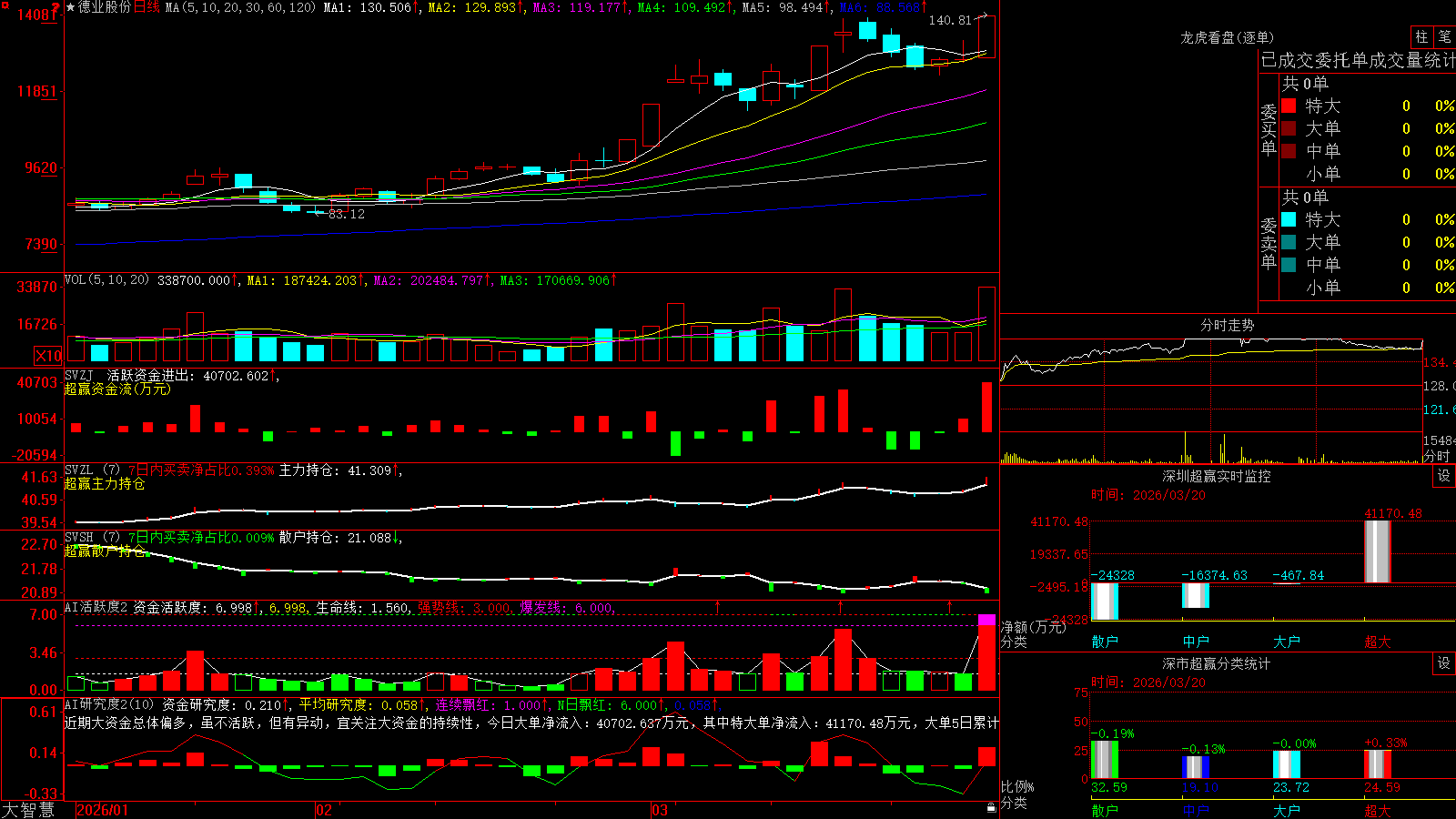
Task: Click the latest candlestick near 140.81
Action: (x=986, y=37)
